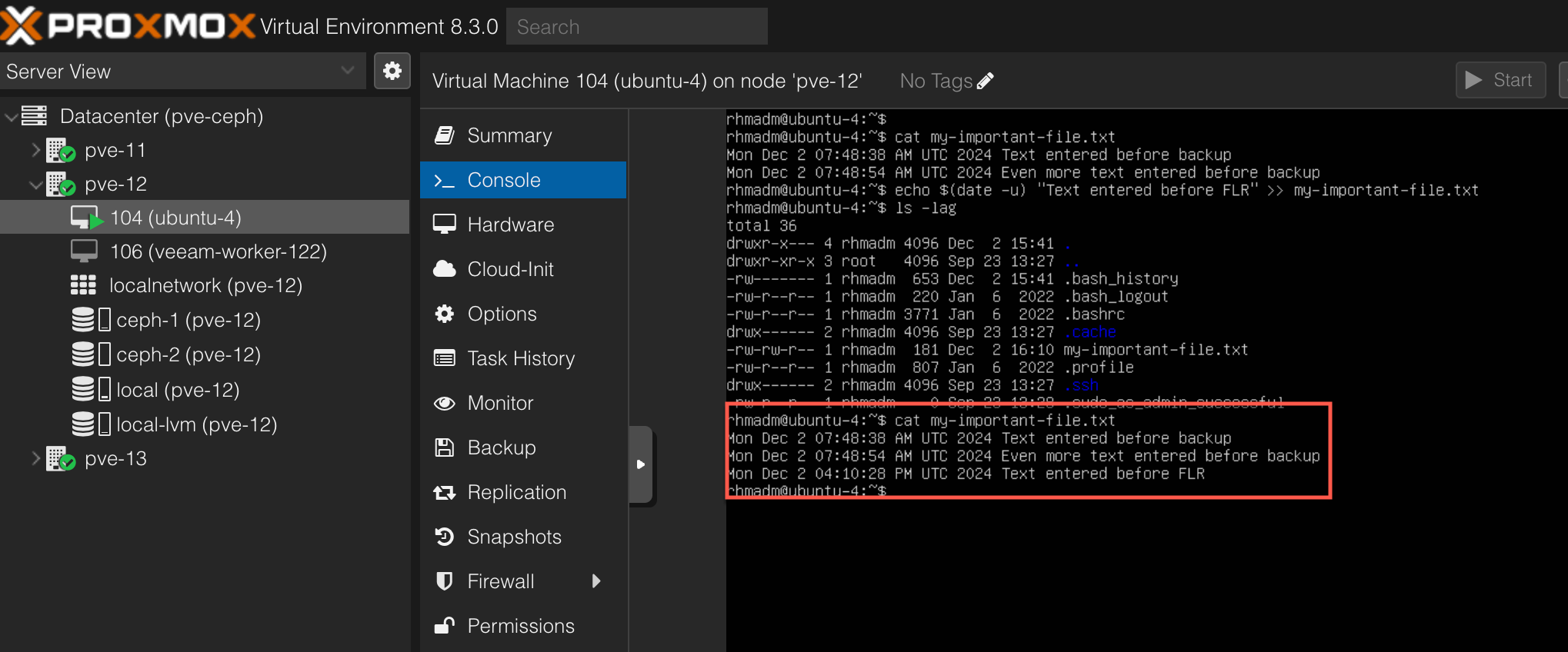Image resolution: width=1568 pixels, height=652 pixels.
Task: Open the Cloud-Init menu item
Action: 523,269
